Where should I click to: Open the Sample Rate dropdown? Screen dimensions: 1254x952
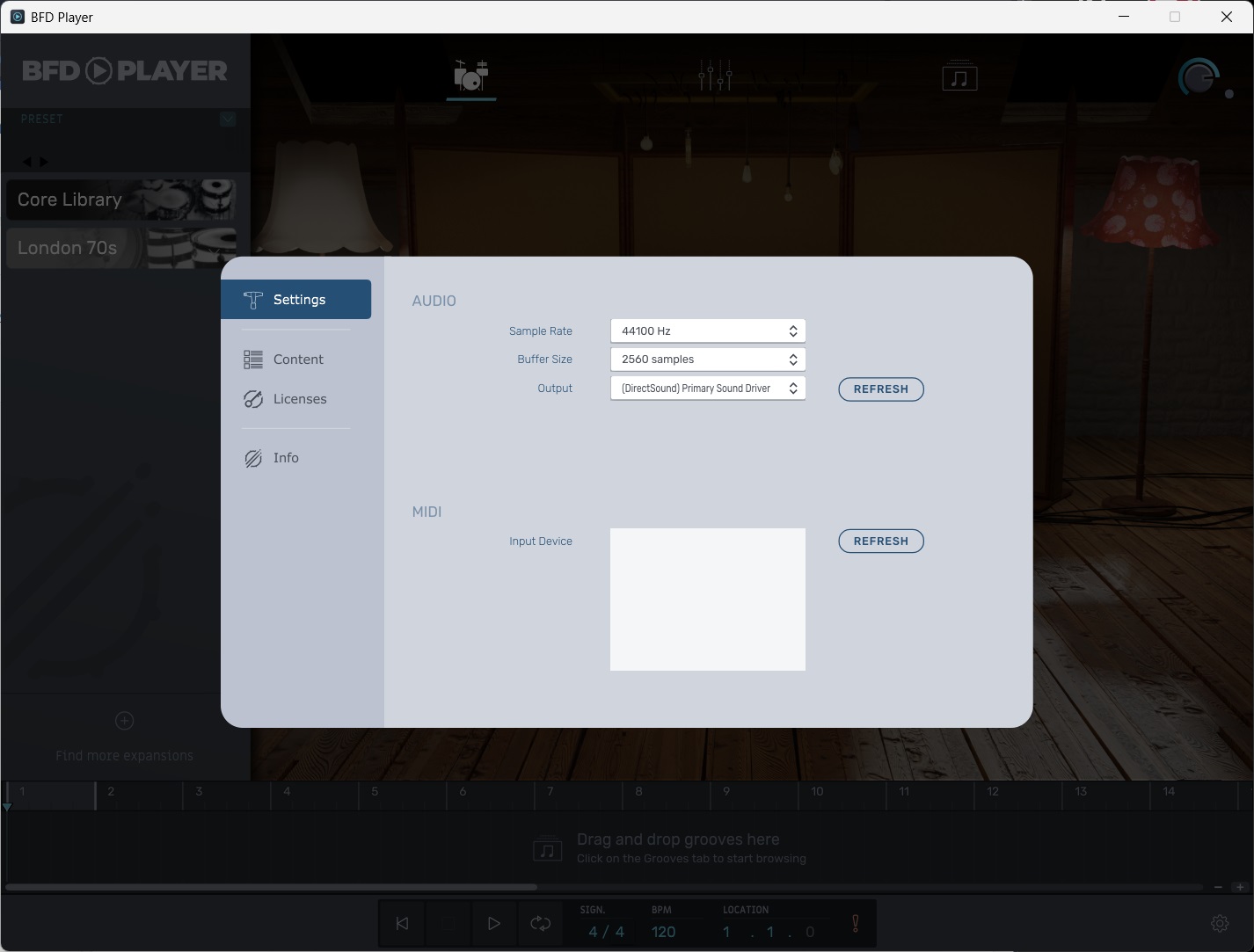tap(707, 331)
